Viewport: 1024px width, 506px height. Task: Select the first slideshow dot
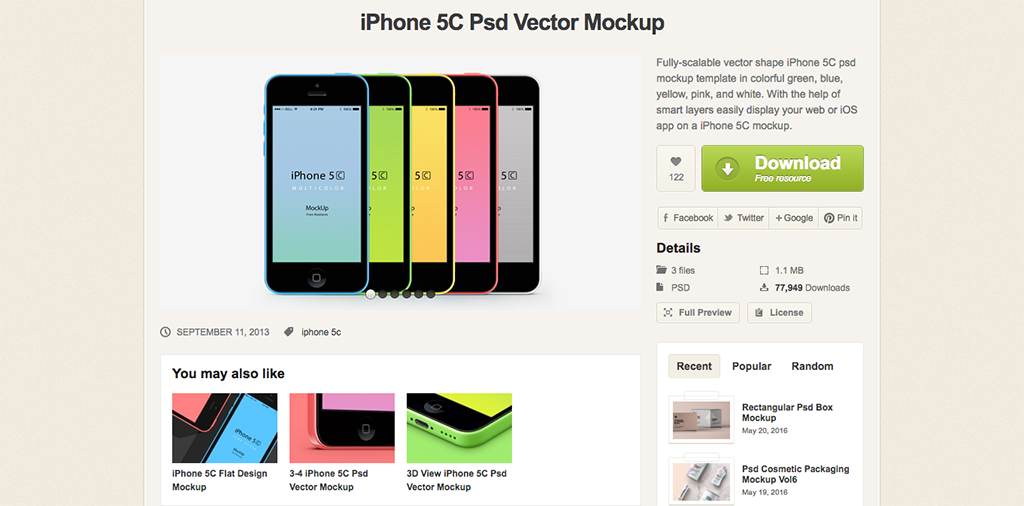(371, 294)
